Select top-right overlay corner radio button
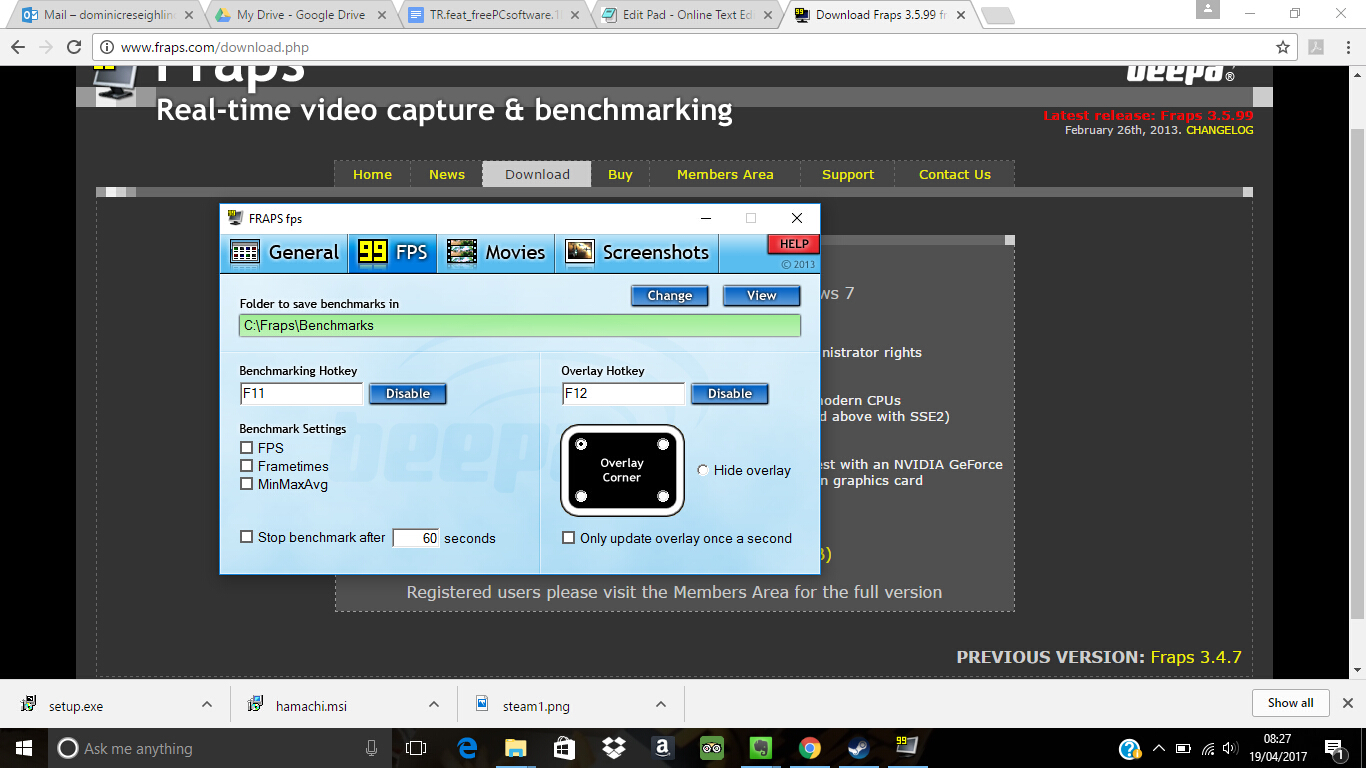The height and width of the screenshot is (768, 1366). [663, 444]
